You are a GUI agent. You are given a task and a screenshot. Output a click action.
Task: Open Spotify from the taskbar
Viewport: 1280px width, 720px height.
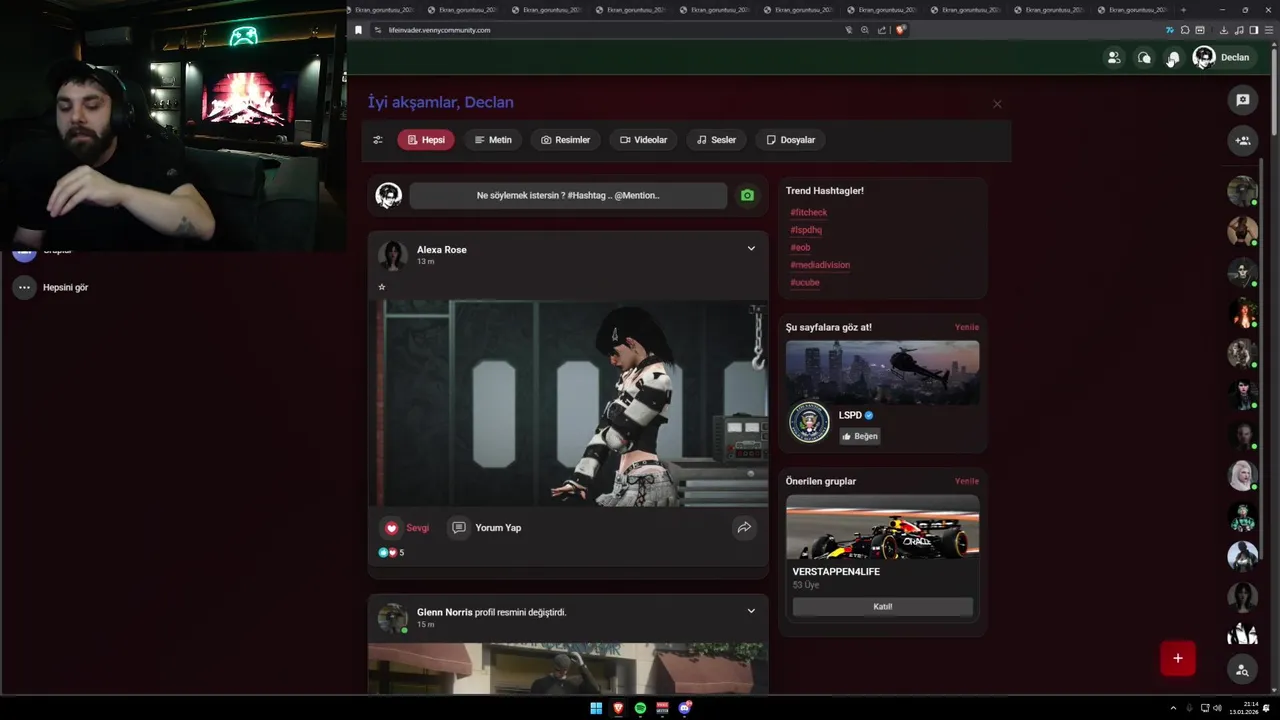pos(640,708)
